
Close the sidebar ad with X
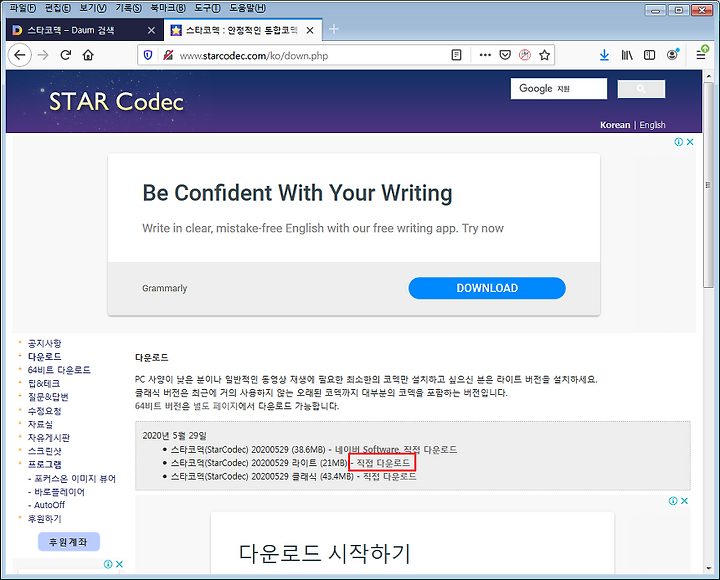pyautogui.click(x=119, y=564)
